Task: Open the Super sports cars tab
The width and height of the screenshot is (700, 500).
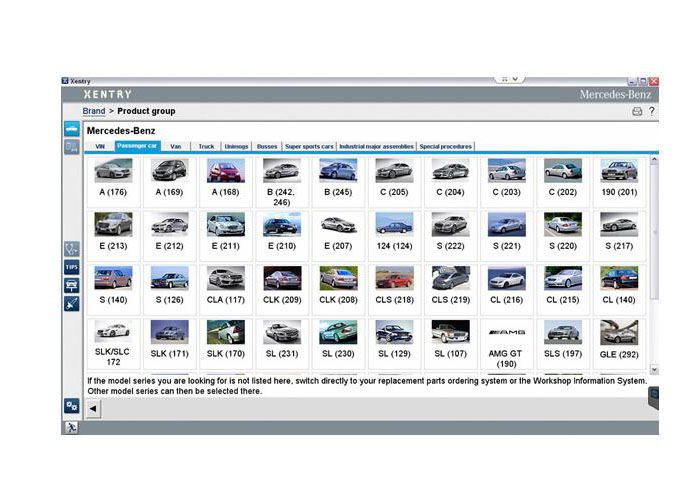Action: (309, 146)
